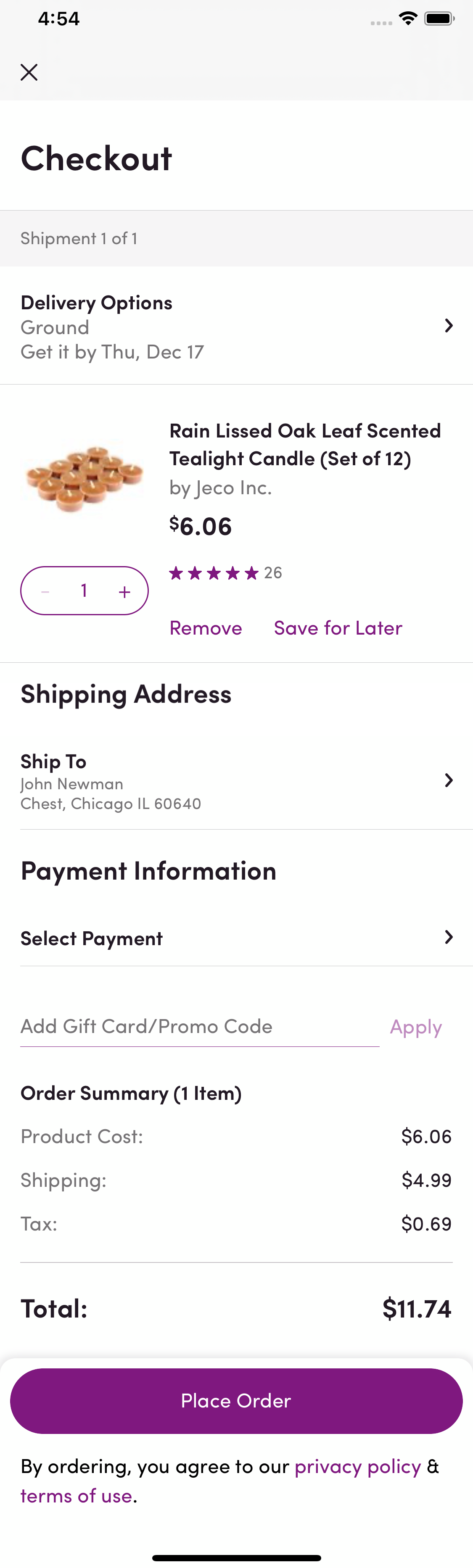The height and width of the screenshot is (1568, 473).
Task: Open Shipment 1 of 1 details
Action: [79, 238]
